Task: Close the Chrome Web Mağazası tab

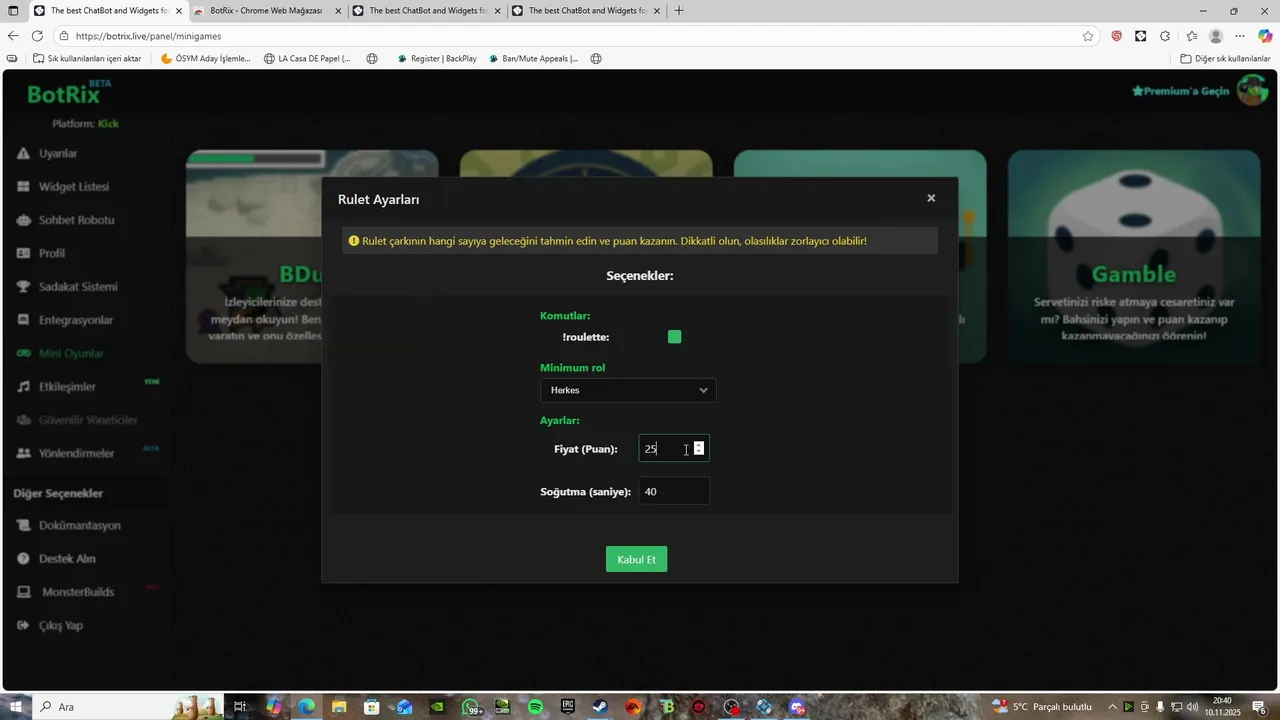Action: tap(337, 11)
